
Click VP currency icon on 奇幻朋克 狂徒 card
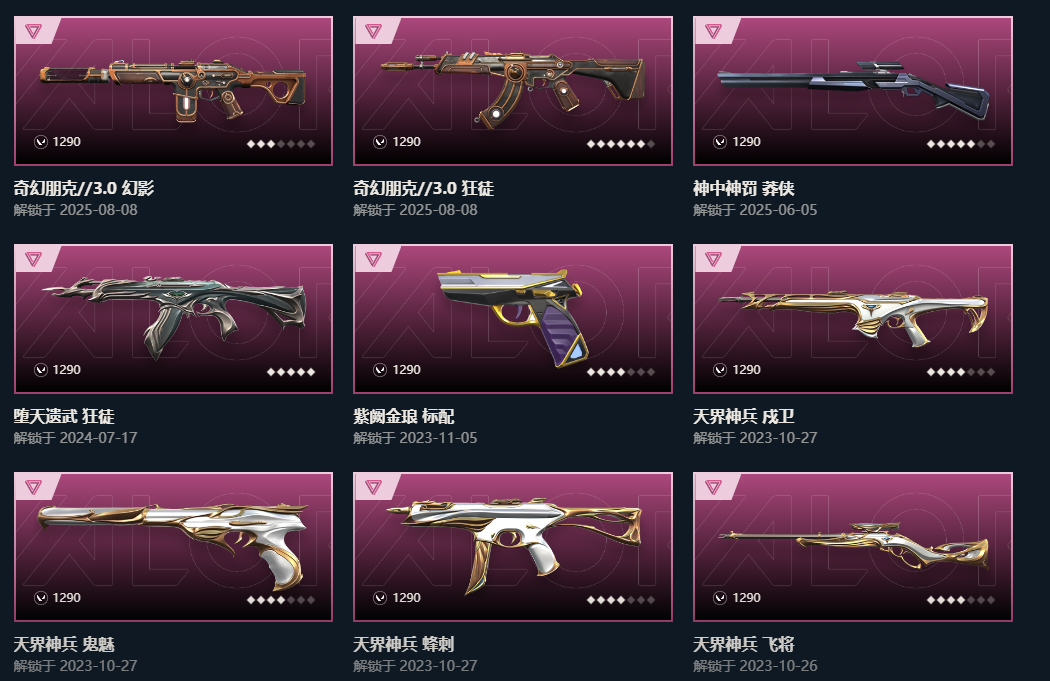[x=380, y=142]
